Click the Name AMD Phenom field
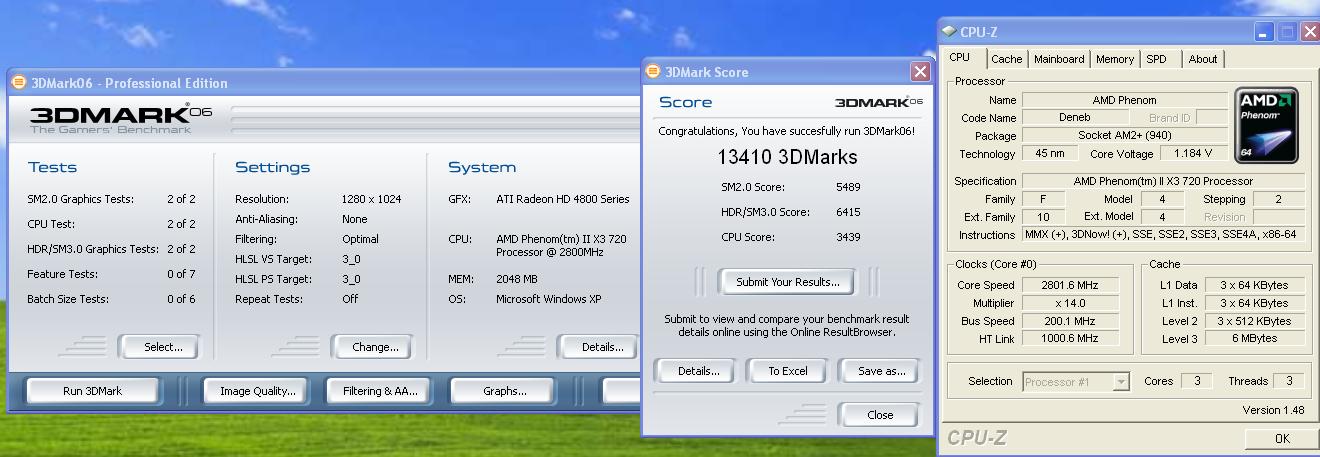 pyautogui.click(x=1124, y=100)
